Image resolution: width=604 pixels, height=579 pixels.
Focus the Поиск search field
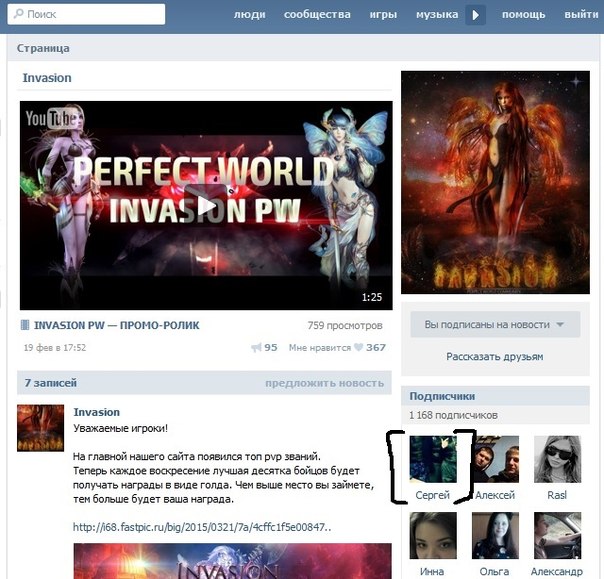86,14
